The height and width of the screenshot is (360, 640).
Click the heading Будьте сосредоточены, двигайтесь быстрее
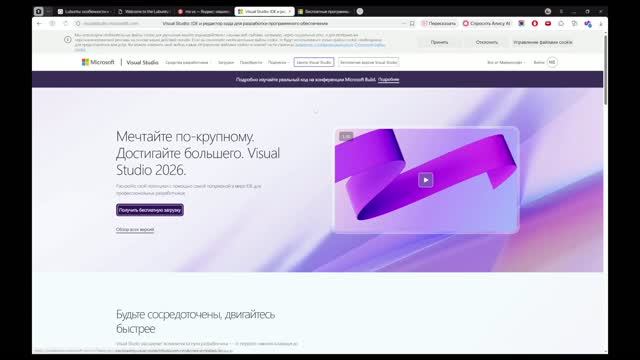[196, 321]
